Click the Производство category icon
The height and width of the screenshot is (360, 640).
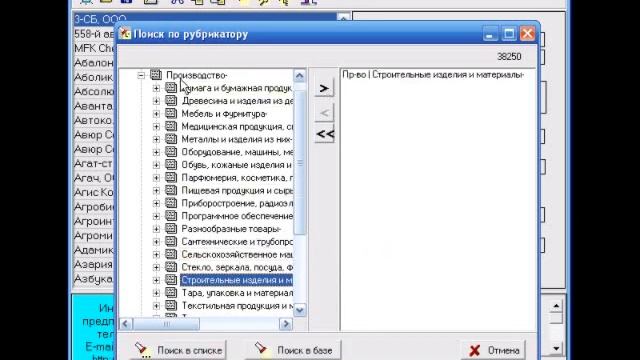point(156,75)
